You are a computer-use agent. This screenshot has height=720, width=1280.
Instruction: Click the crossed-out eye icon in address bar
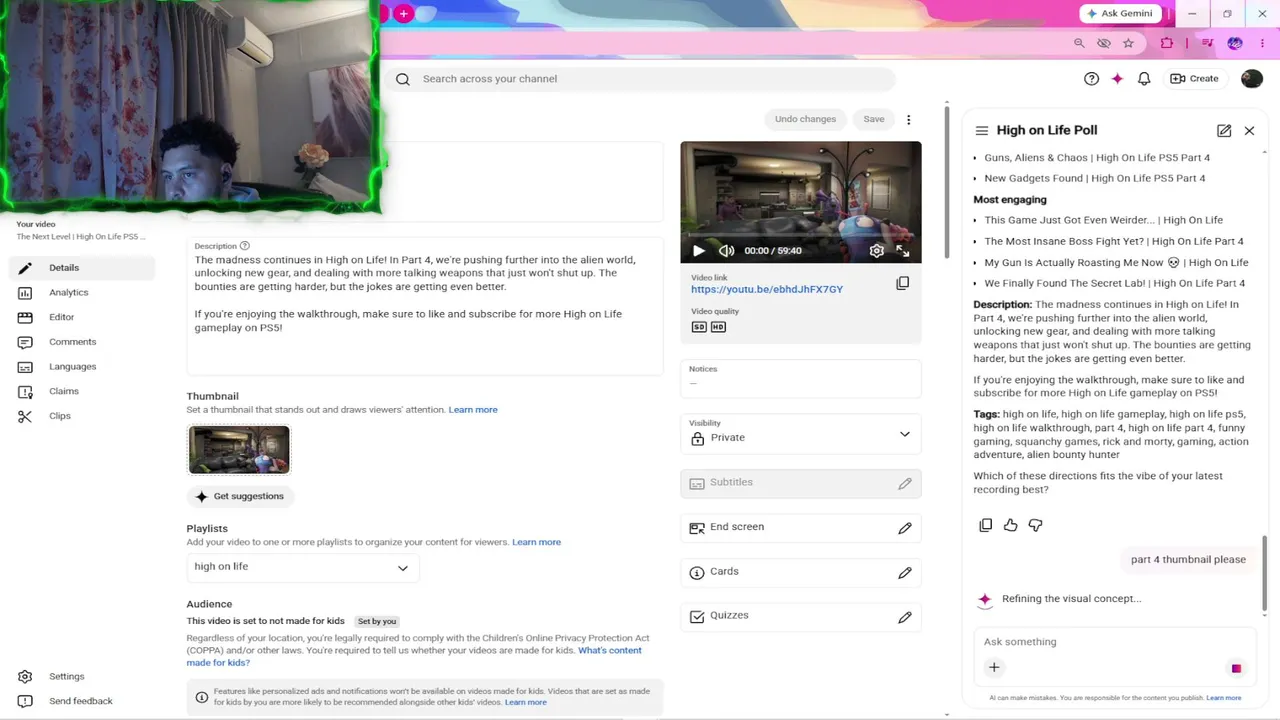[1104, 43]
